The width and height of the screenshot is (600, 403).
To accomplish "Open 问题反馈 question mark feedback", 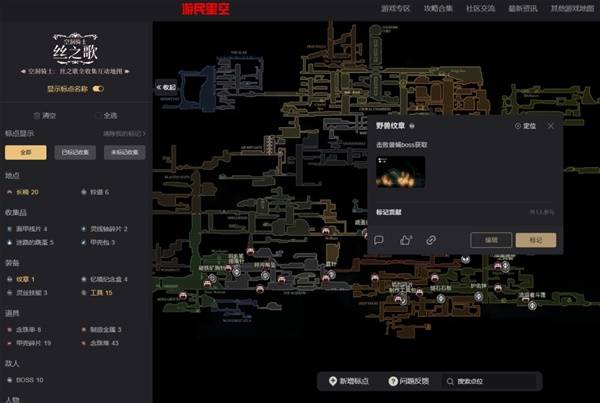I will point(396,382).
